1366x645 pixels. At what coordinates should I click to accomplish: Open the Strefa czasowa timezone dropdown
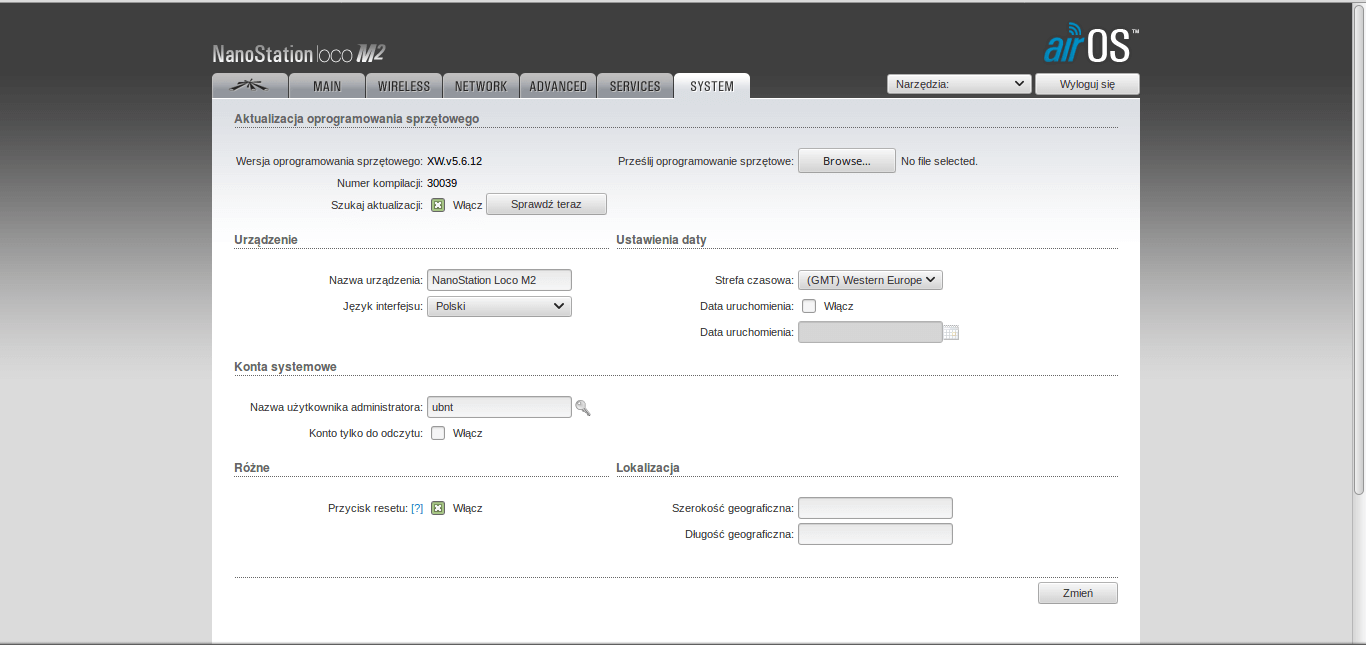coord(870,280)
